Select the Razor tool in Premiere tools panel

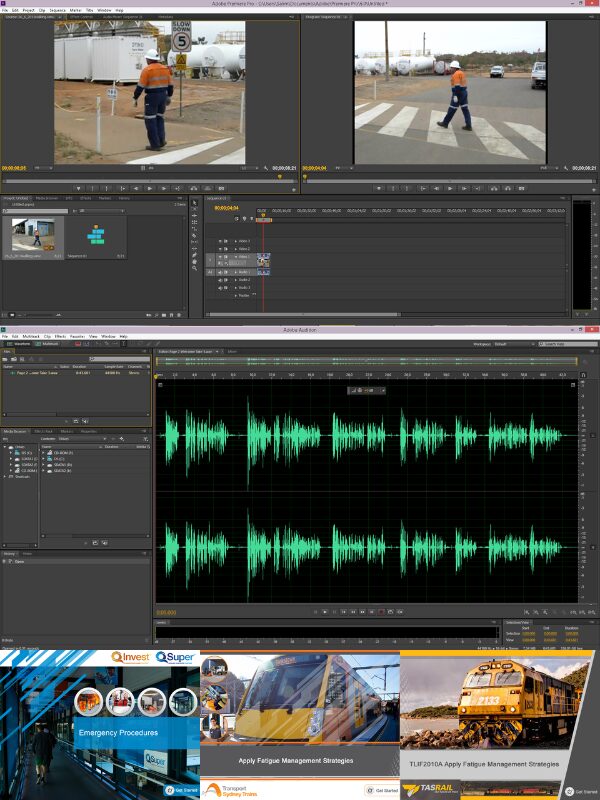(195, 235)
